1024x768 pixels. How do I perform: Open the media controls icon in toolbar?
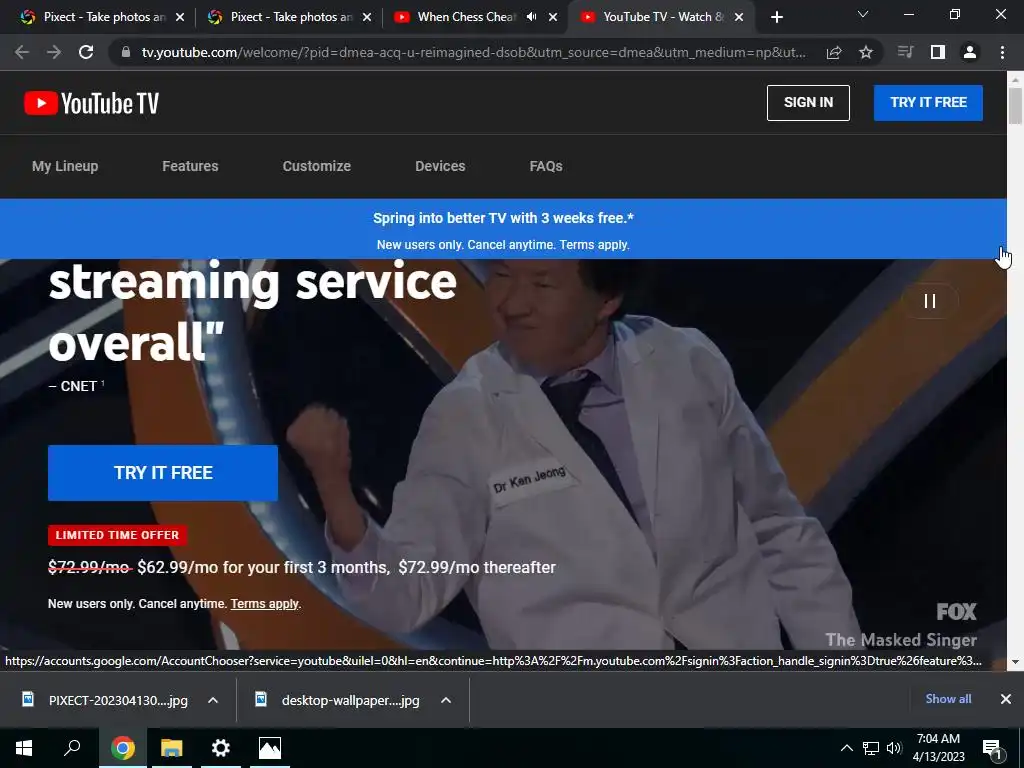point(905,52)
